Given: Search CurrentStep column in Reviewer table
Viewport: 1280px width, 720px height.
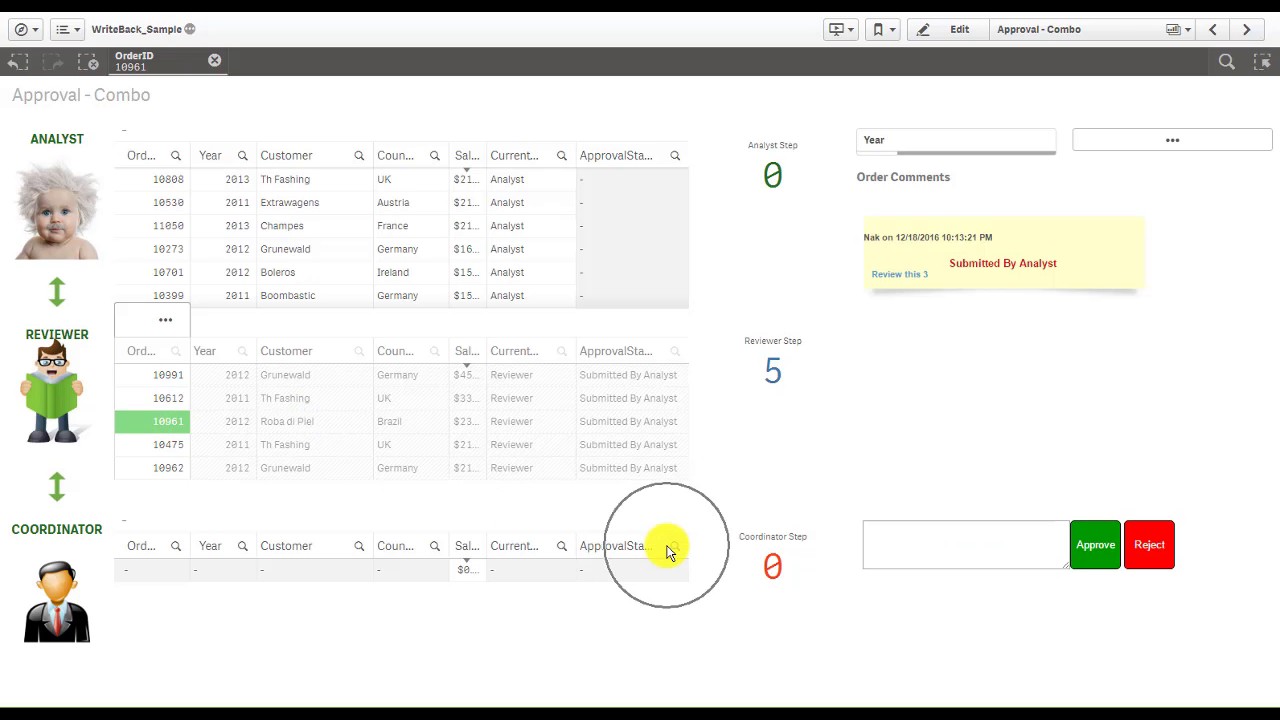Looking at the screenshot, I should [x=562, y=351].
